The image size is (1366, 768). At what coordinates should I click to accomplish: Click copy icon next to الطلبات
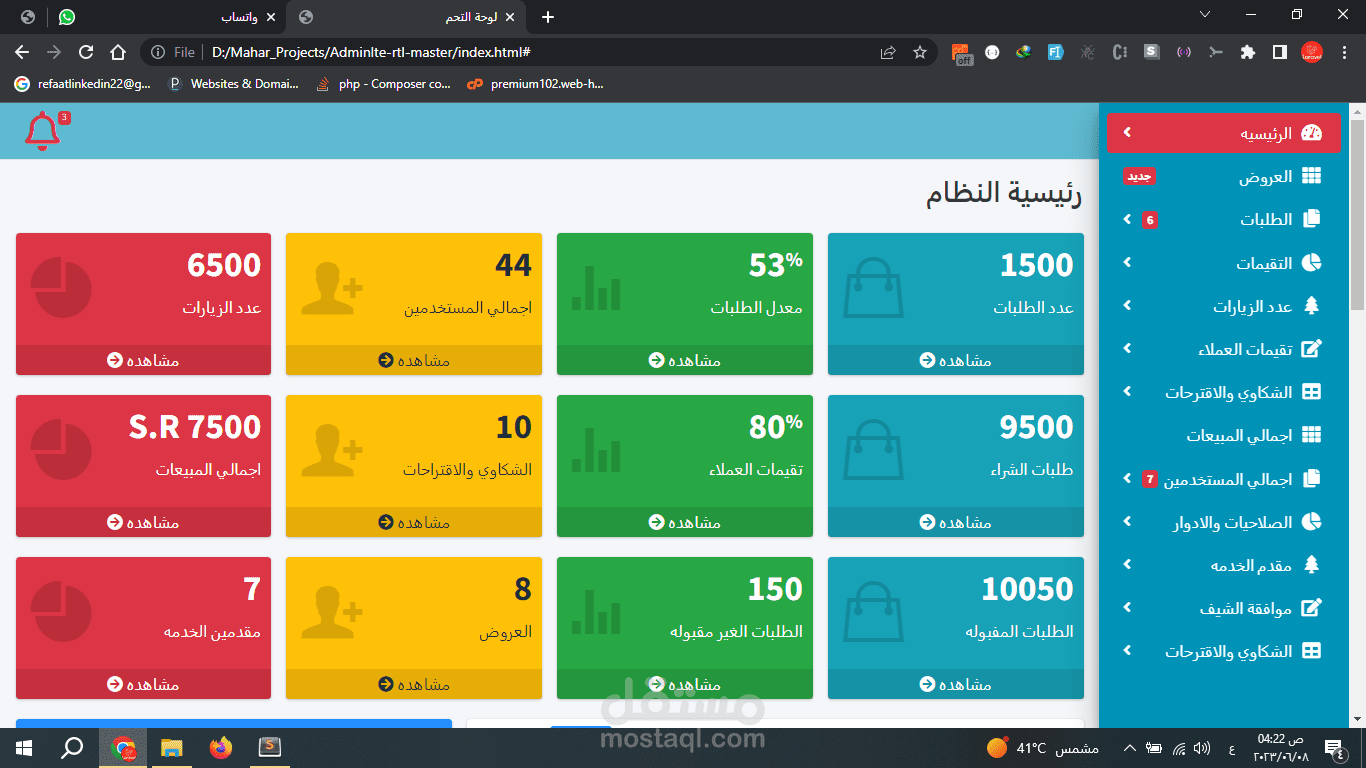1311,219
